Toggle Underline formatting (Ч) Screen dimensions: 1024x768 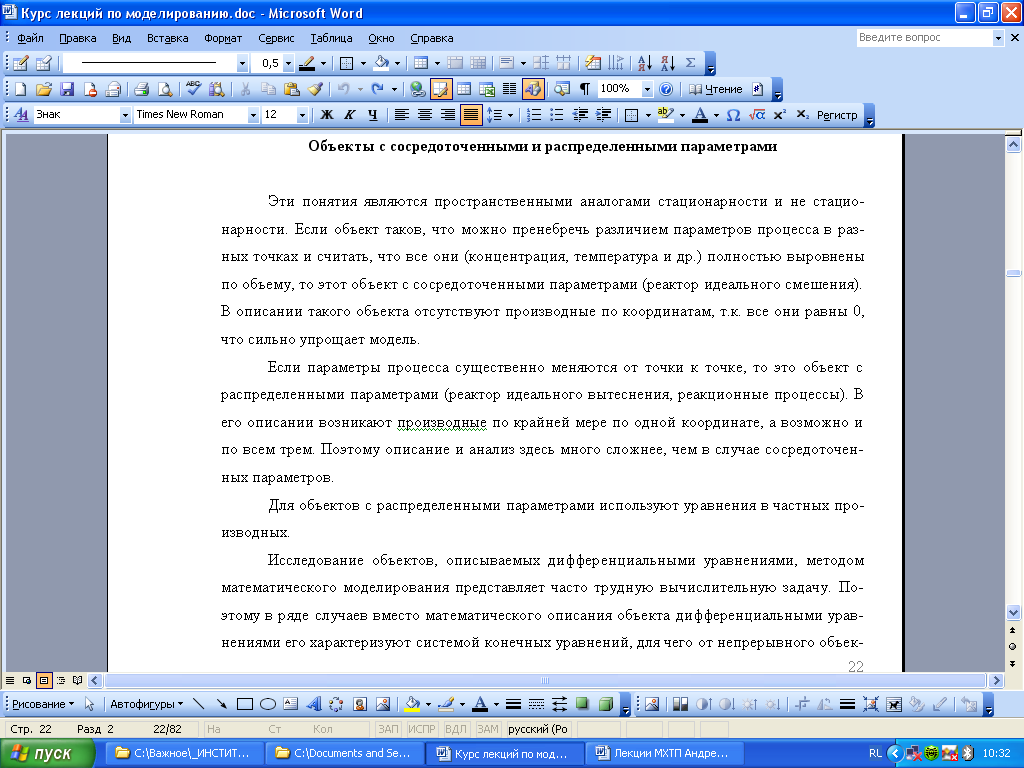pyautogui.click(x=372, y=115)
